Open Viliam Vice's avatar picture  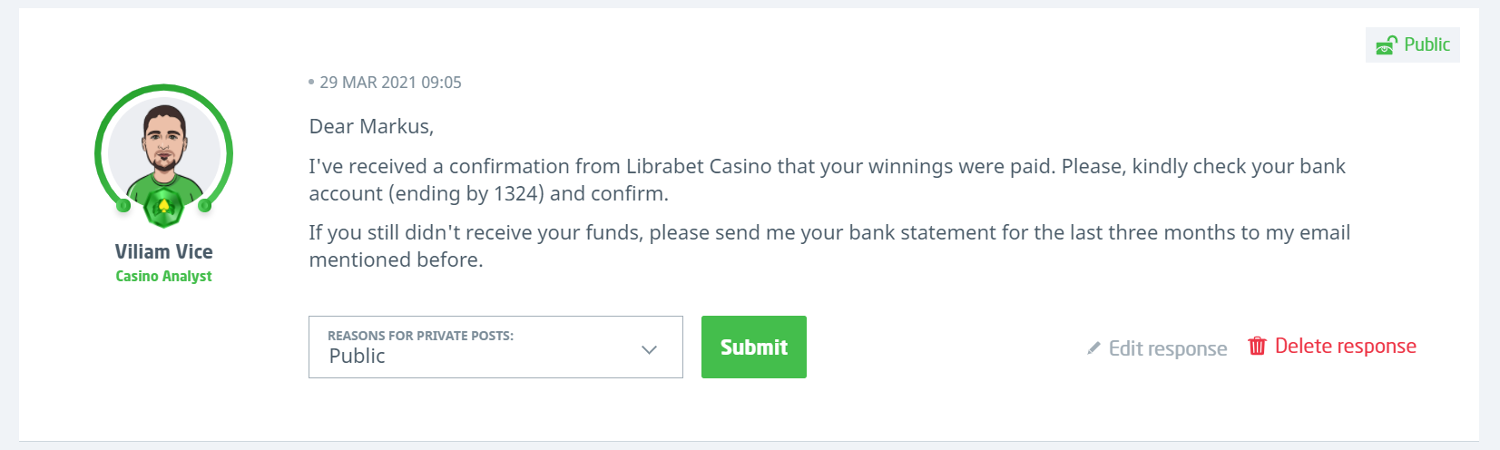[x=163, y=148]
